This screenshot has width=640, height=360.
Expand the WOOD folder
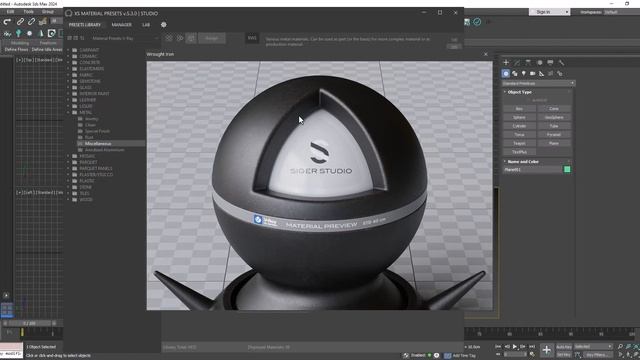[68, 200]
